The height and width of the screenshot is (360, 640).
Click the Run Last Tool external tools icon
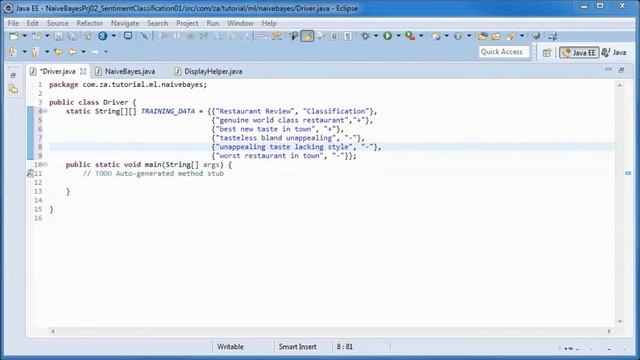410,36
